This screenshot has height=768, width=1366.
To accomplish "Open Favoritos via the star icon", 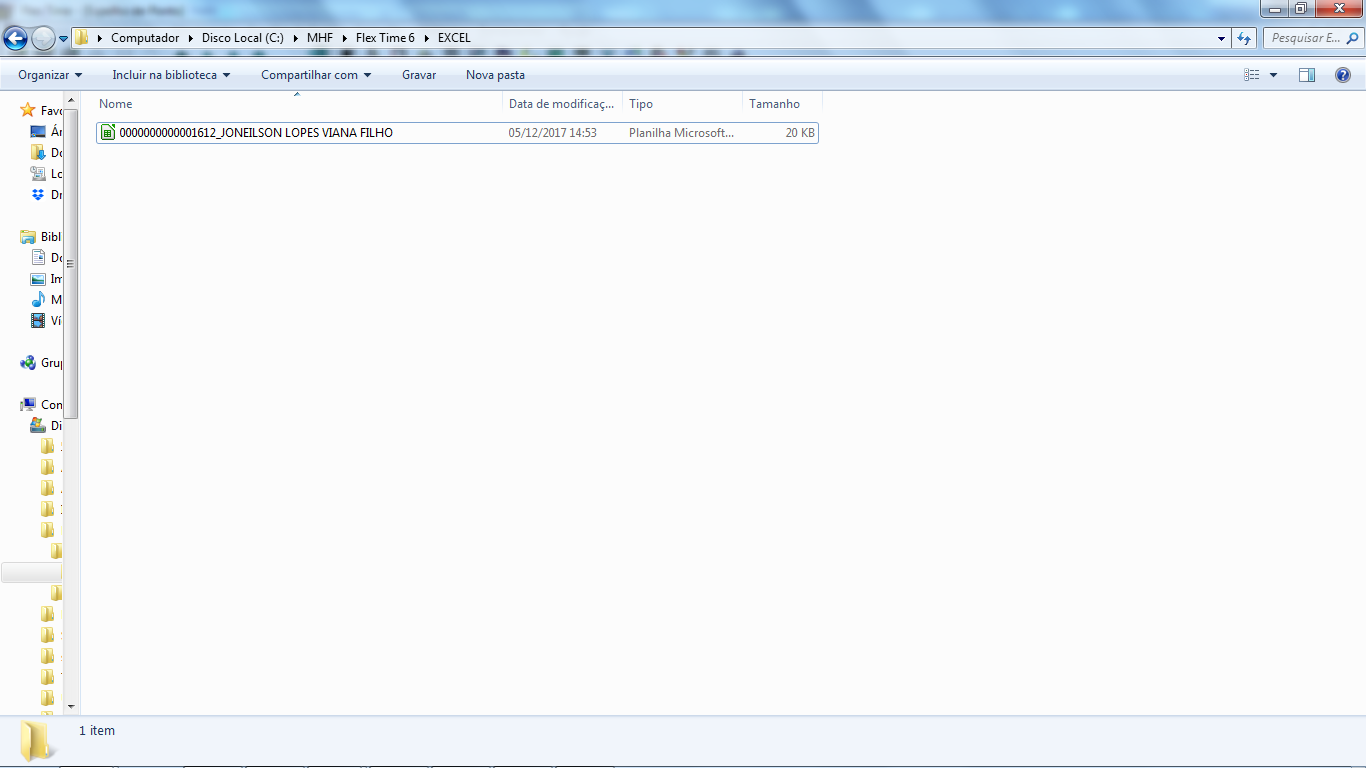I will click(28, 110).
